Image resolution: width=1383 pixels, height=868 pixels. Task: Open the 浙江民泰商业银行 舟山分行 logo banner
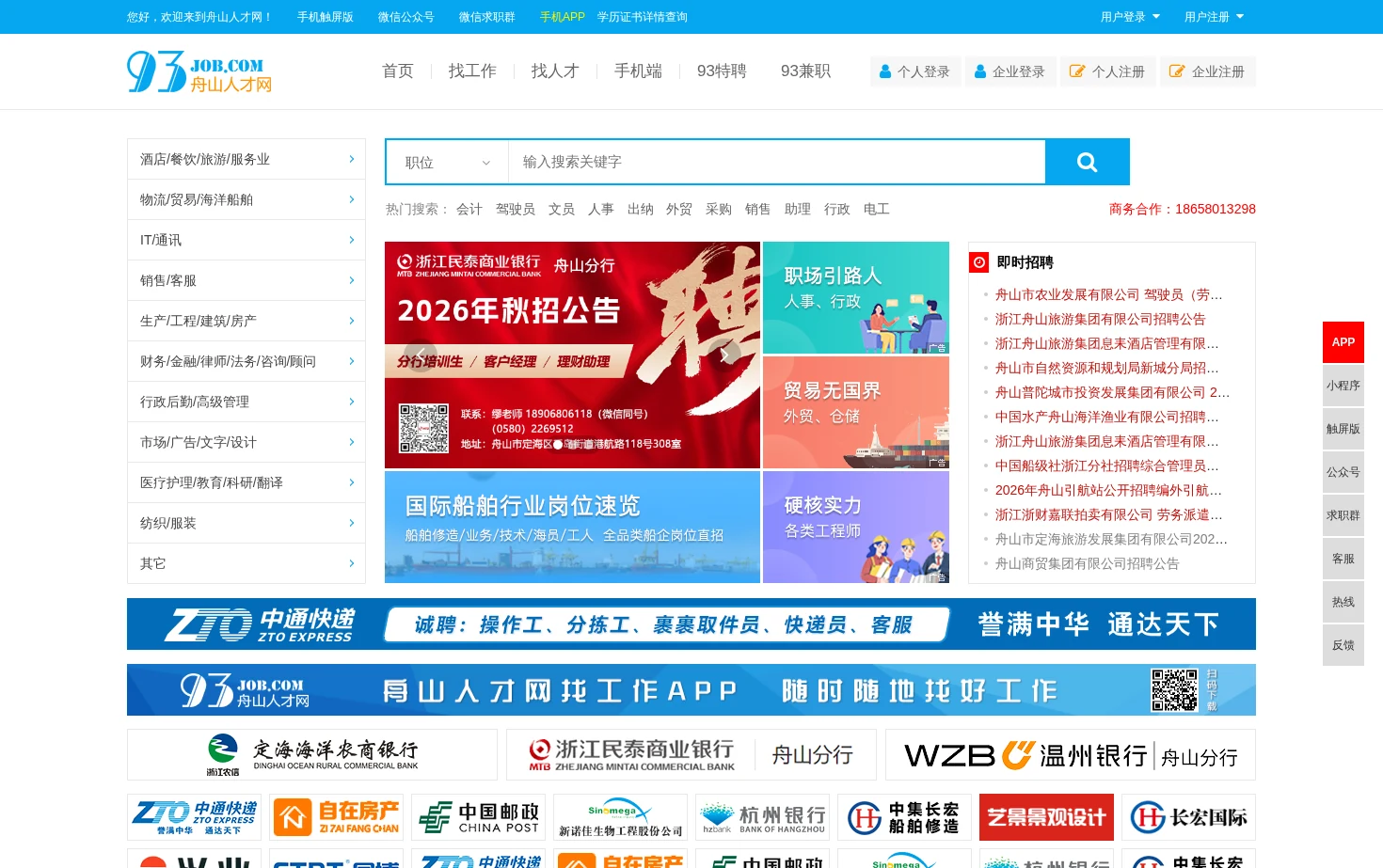691,755
